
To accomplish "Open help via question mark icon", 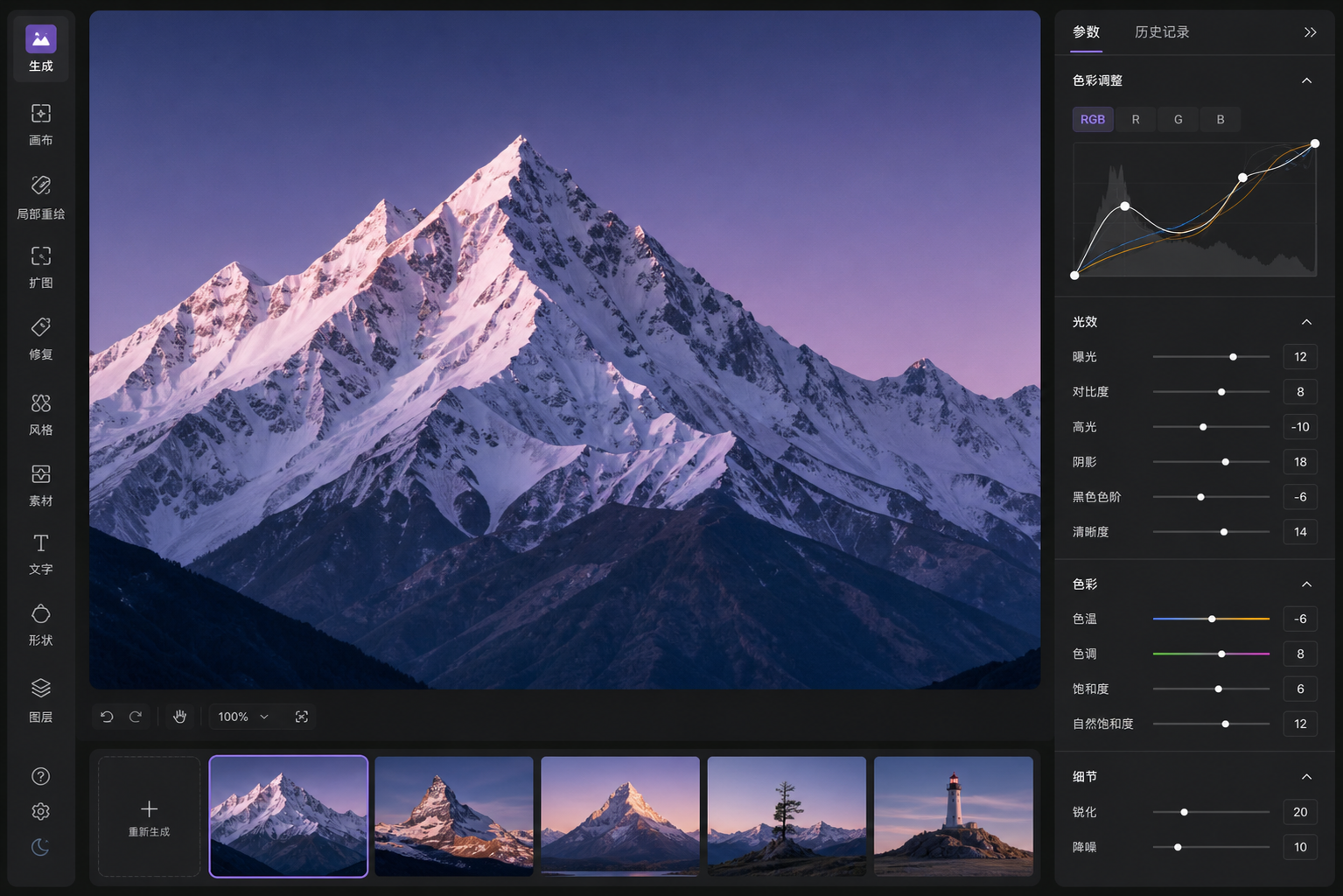I will 40,776.
